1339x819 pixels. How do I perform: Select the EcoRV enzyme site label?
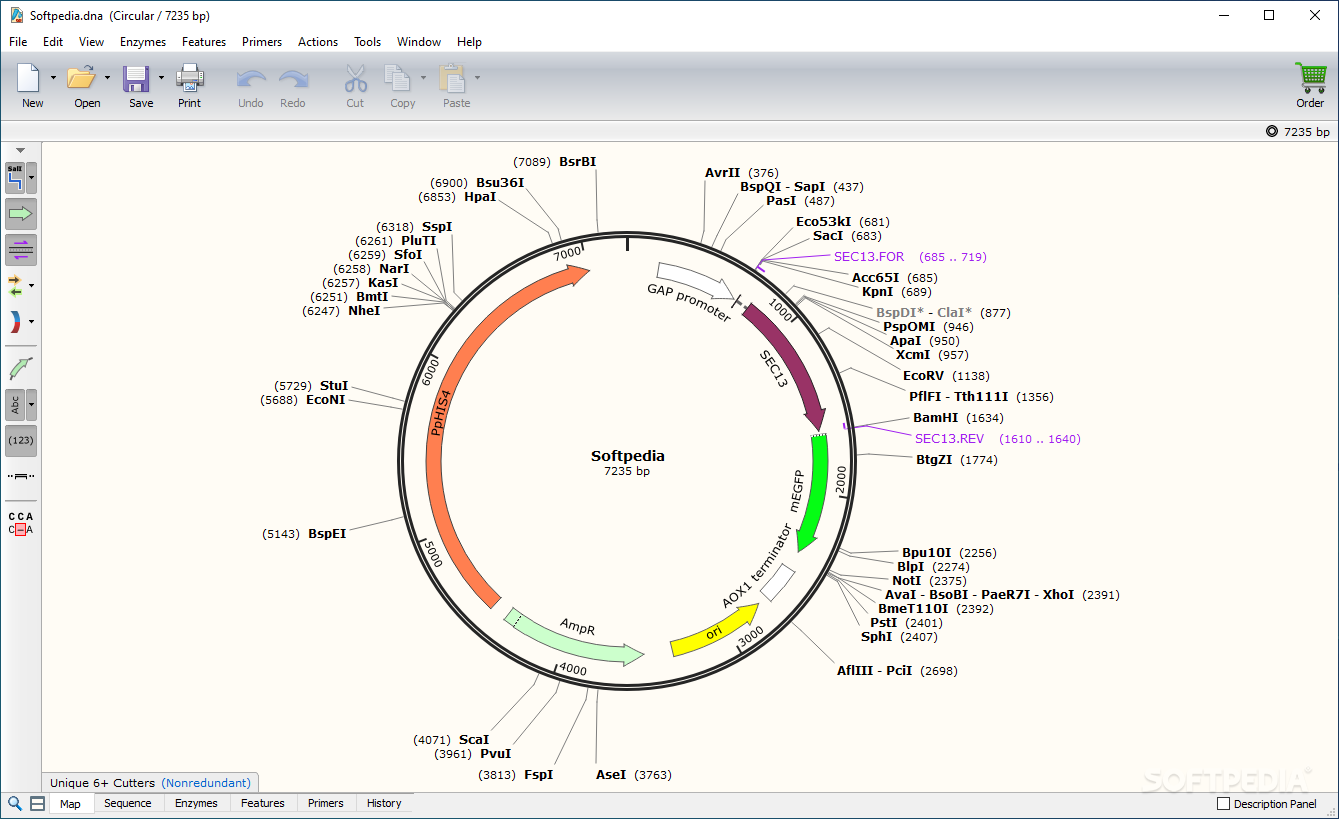(x=923, y=376)
